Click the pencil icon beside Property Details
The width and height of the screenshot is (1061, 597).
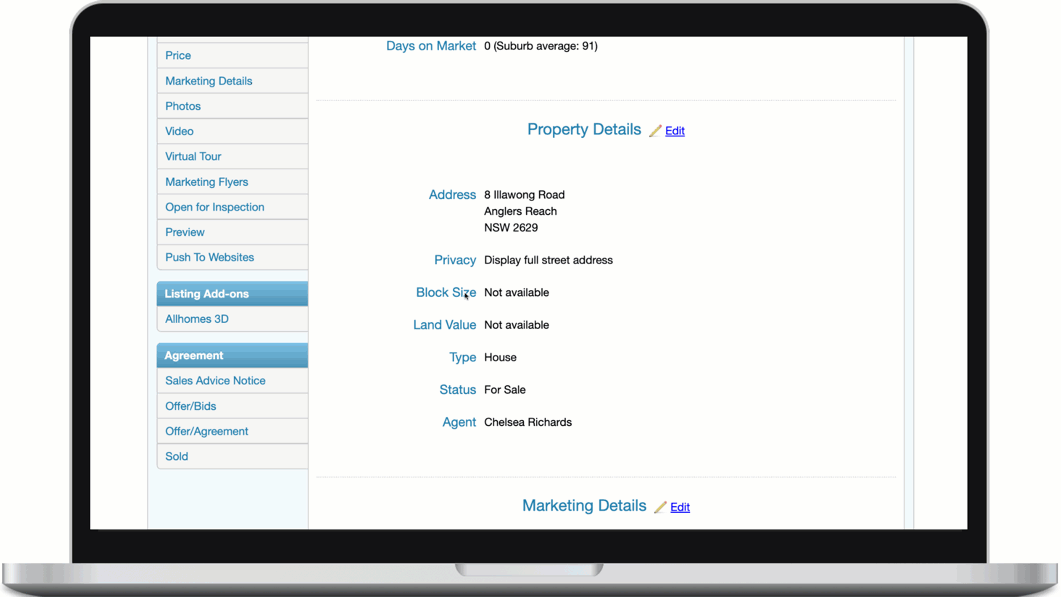[x=655, y=131]
